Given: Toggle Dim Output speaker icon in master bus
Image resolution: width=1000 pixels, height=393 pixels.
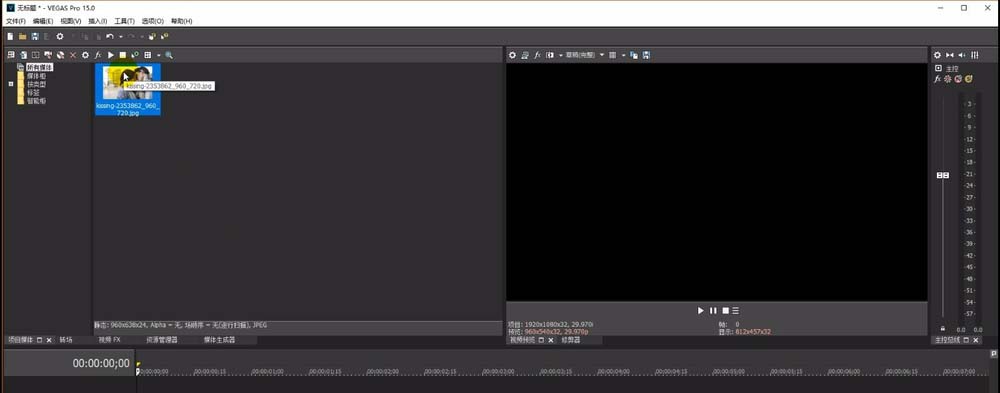Looking at the screenshot, I should coord(962,56).
